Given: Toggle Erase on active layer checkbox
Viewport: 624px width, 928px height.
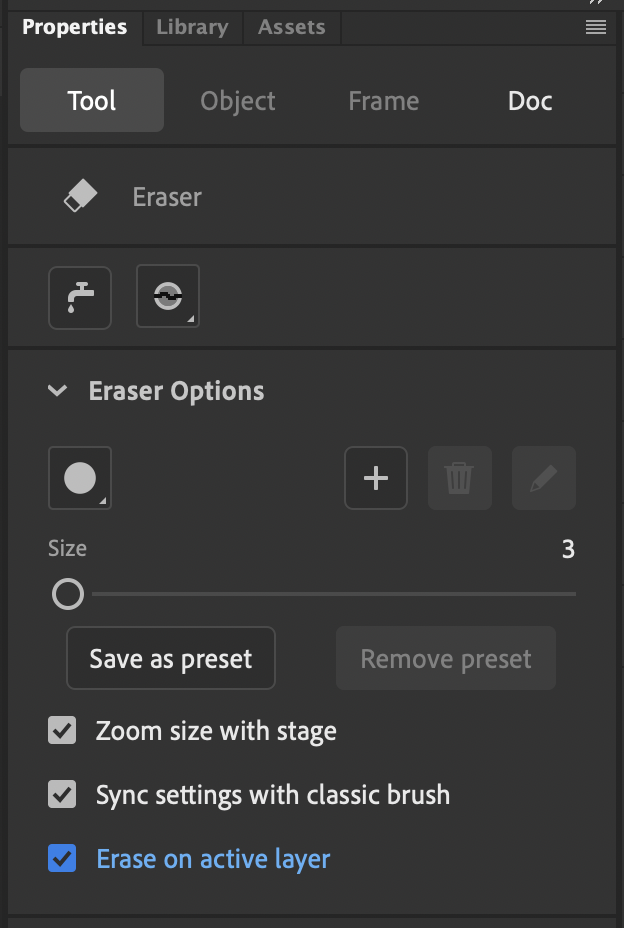Looking at the screenshot, I should click(x=62, y=858).
